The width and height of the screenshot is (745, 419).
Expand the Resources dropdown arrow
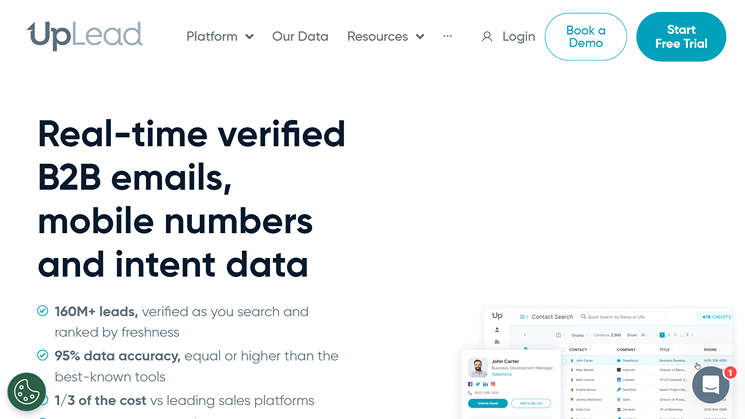pos(420,37)
